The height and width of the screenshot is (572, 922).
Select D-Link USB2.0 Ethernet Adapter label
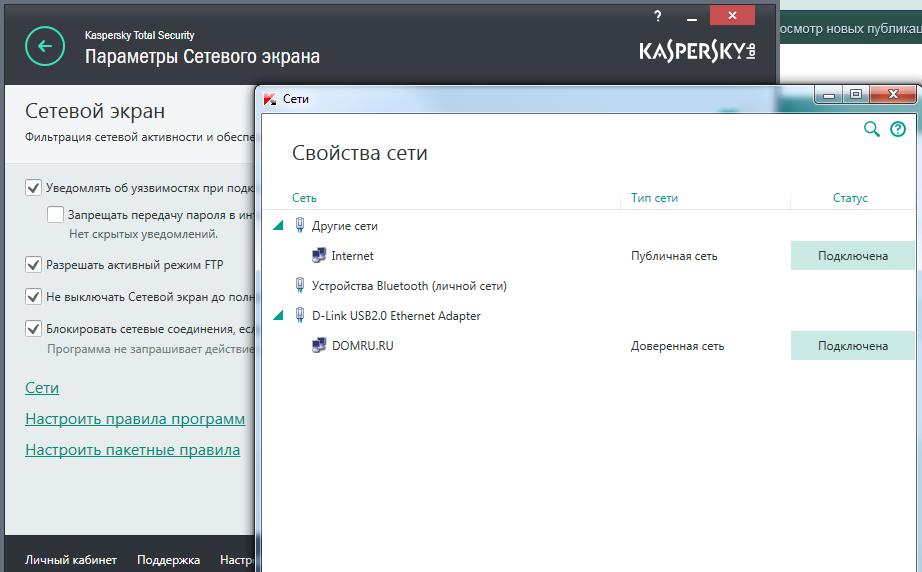396,316
